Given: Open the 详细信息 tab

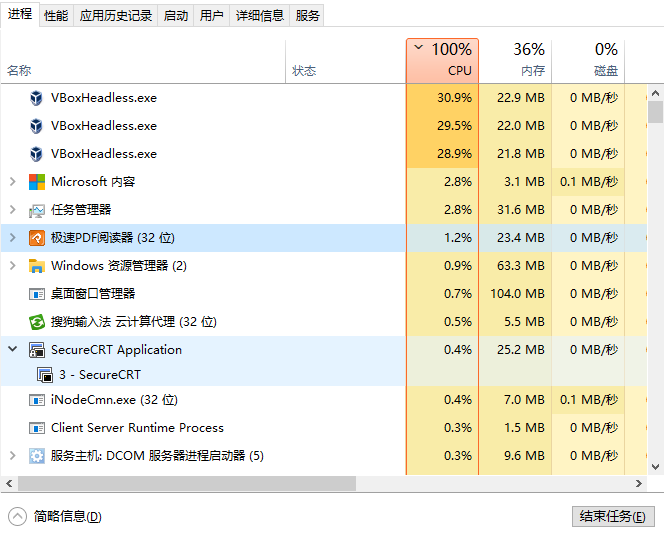Looking at the screenshot, I should (260, 15).
